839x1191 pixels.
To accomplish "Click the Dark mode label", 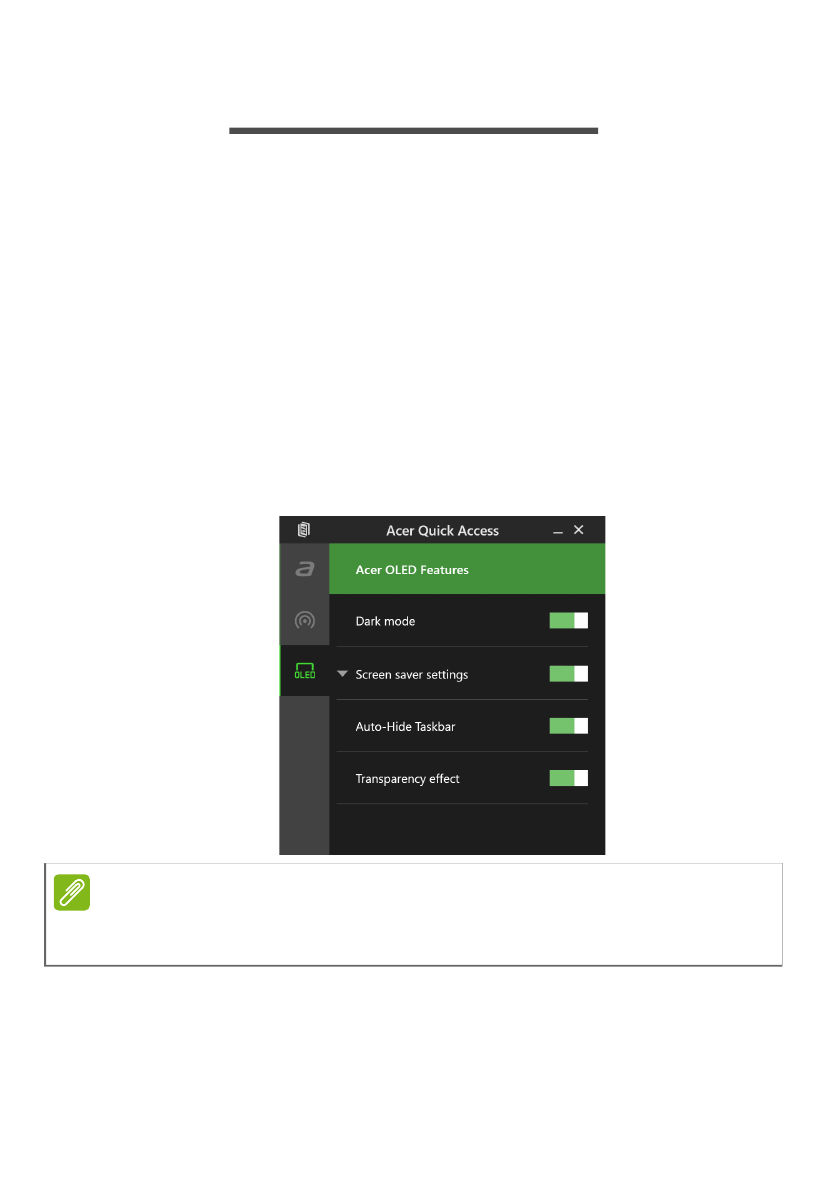I will 385,621.
